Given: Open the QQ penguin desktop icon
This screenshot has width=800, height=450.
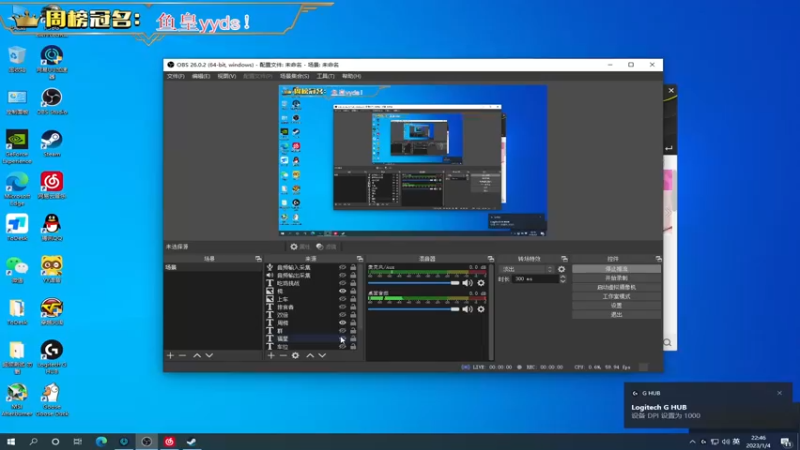Looking at the screenshot, I should point(52,228).
